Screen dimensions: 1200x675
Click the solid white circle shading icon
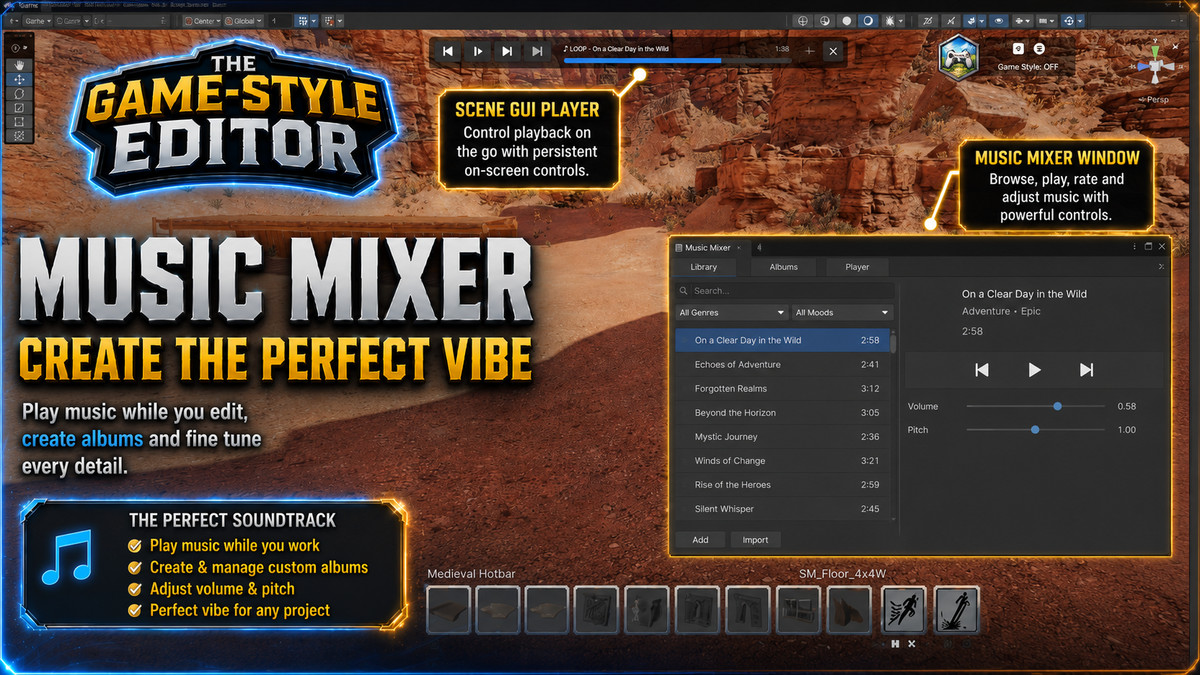pos(847,20)
